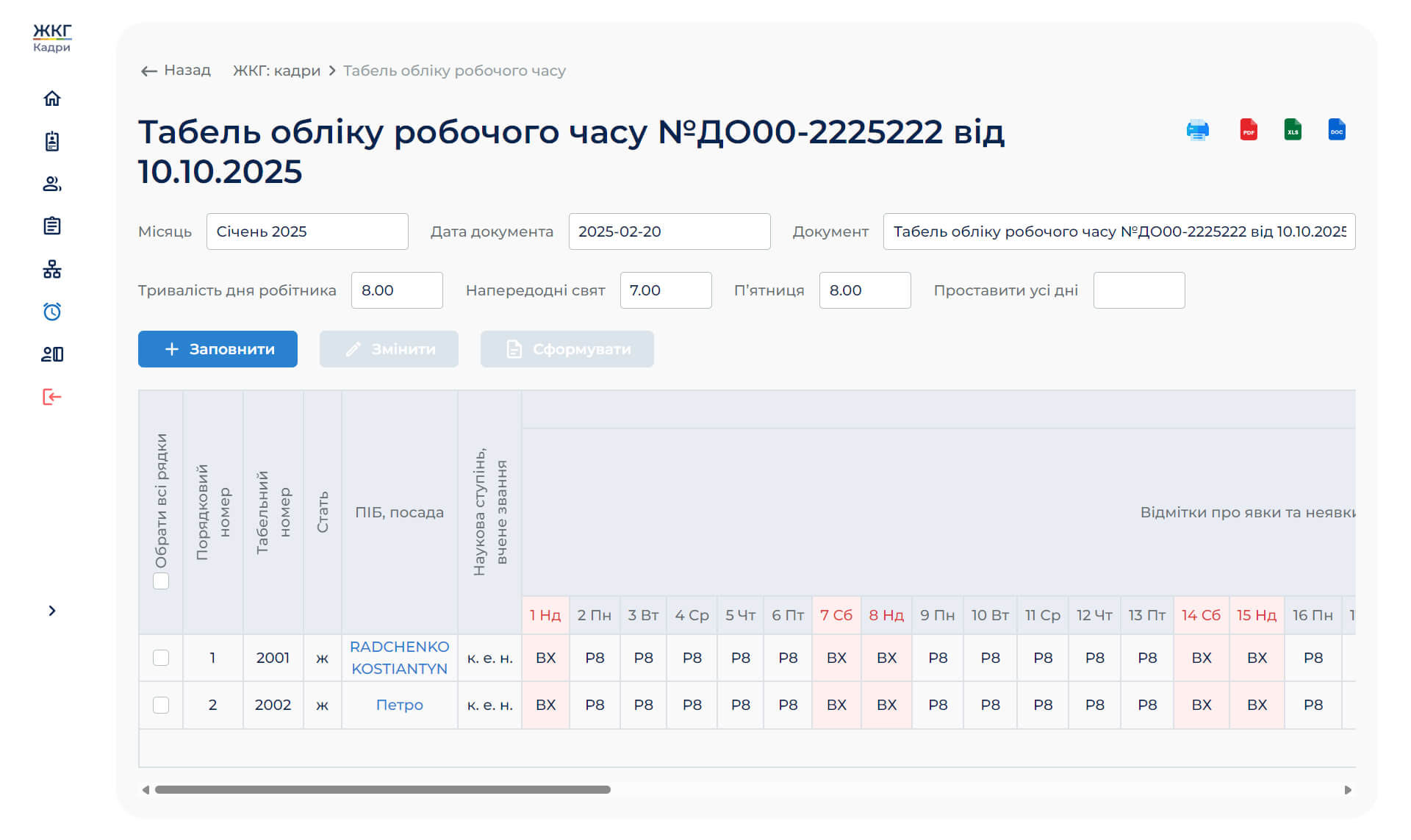Select row checkbox for RADCHENKO KOSTIANTYN
The image size is (1411, 840).
(x=161, y=658)
